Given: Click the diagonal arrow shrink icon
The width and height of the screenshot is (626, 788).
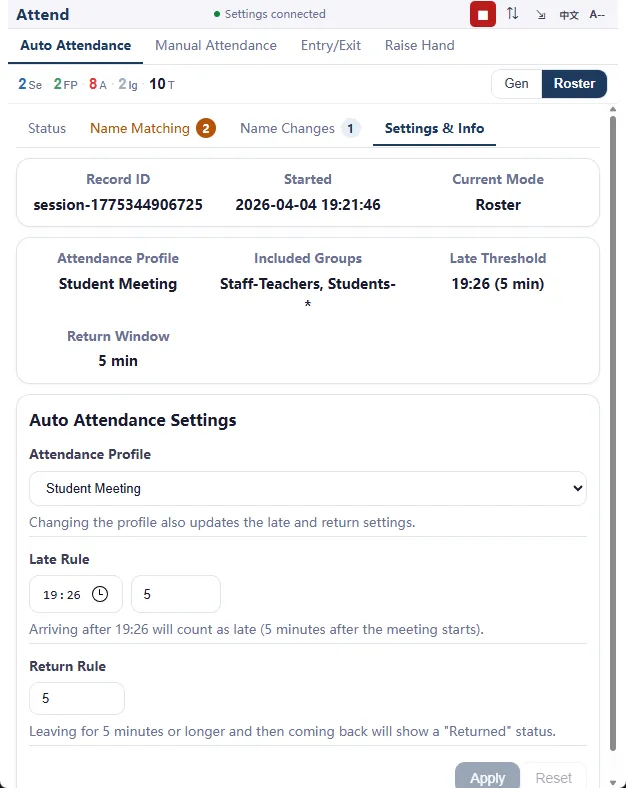Looking at the screenshot, I should click(x=541, y=15).
